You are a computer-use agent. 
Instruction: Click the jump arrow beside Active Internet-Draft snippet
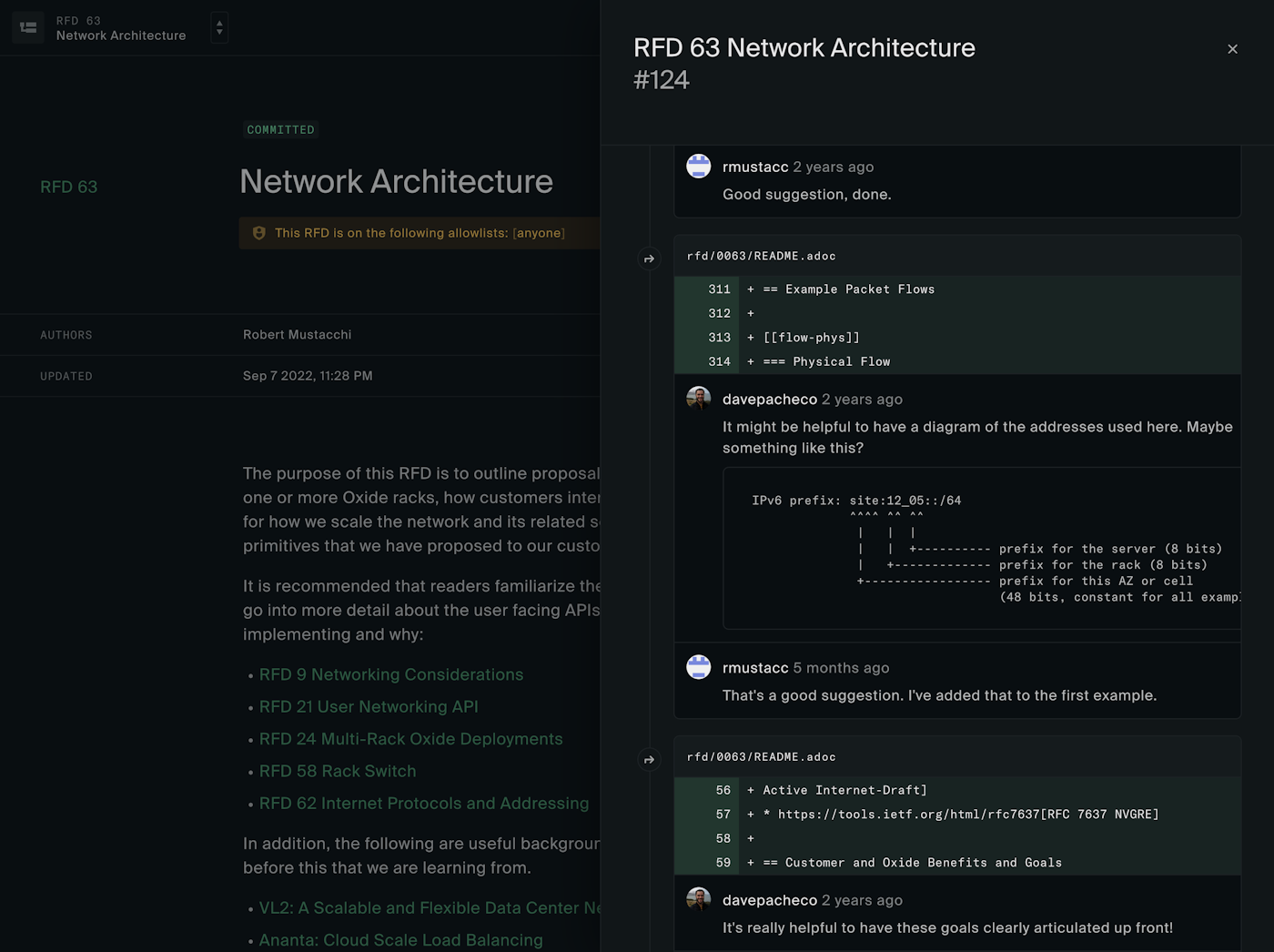coord(649,760)
